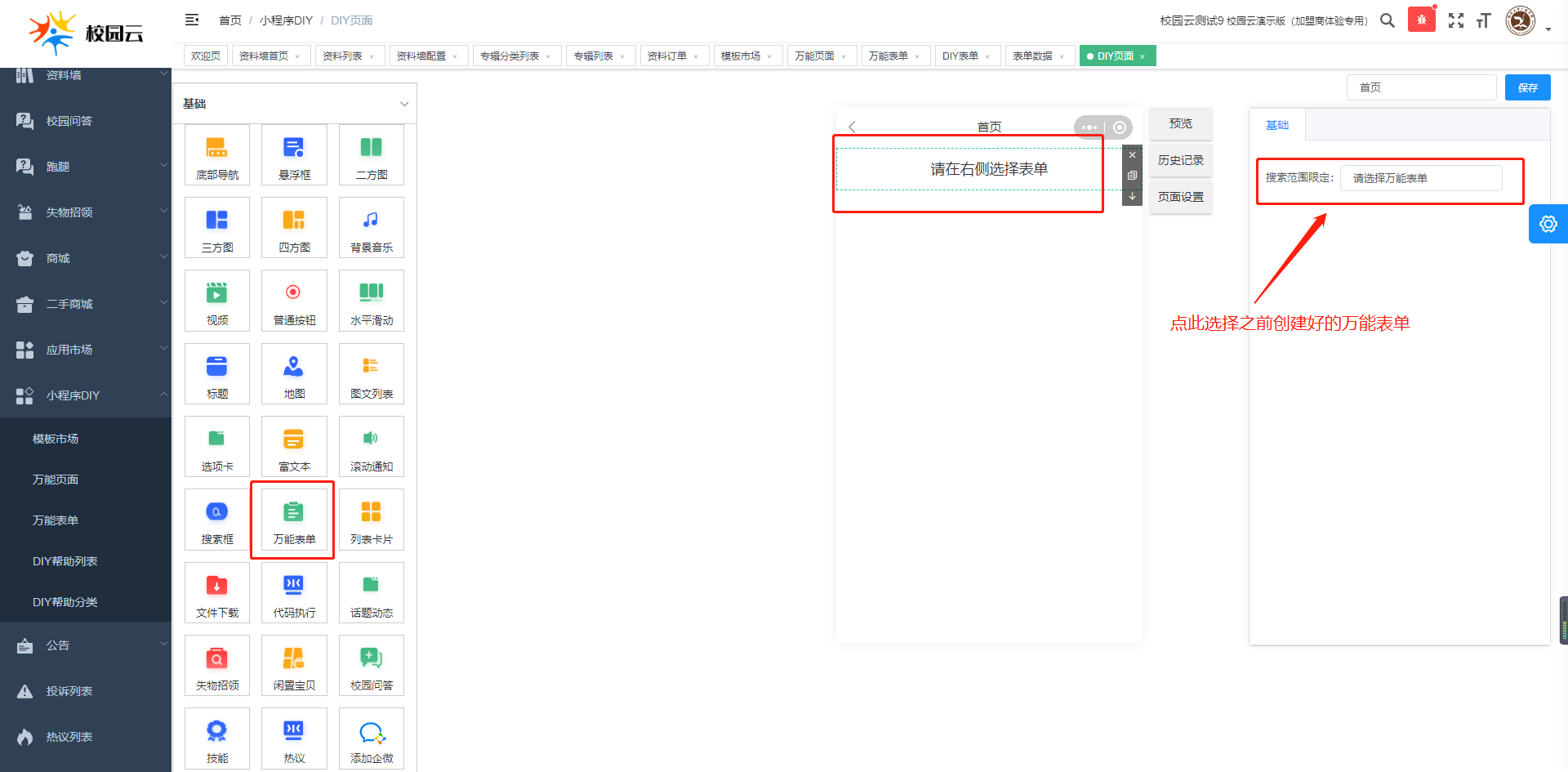
Task: Add the 背景音乐 component
Action: tap(372, 228)
